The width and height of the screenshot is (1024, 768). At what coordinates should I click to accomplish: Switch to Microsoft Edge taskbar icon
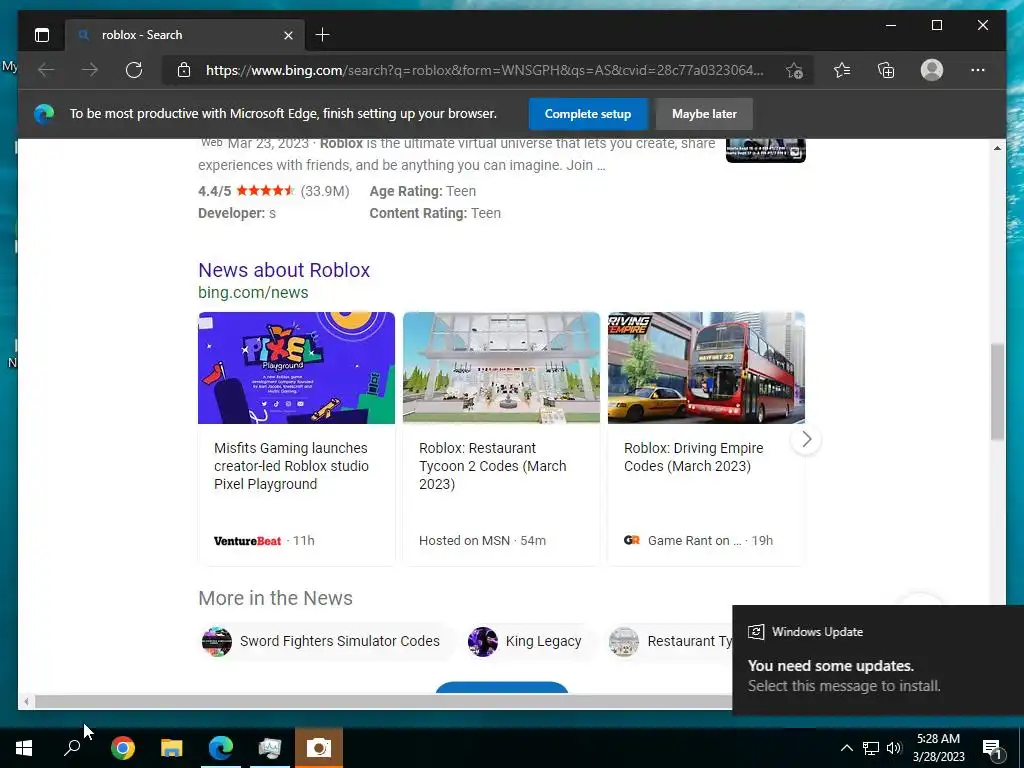pos(221,748)
